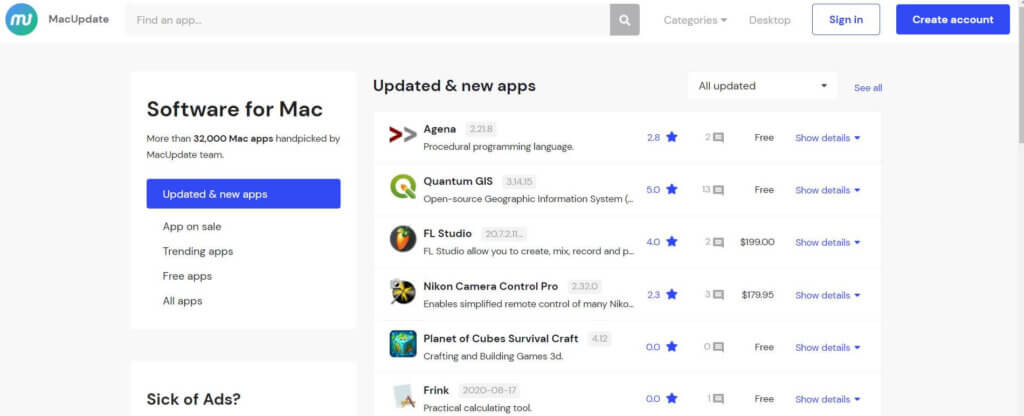Screen dimensions: 1024x416
Task: Click the Find an app search field
Action: [368, 20]
